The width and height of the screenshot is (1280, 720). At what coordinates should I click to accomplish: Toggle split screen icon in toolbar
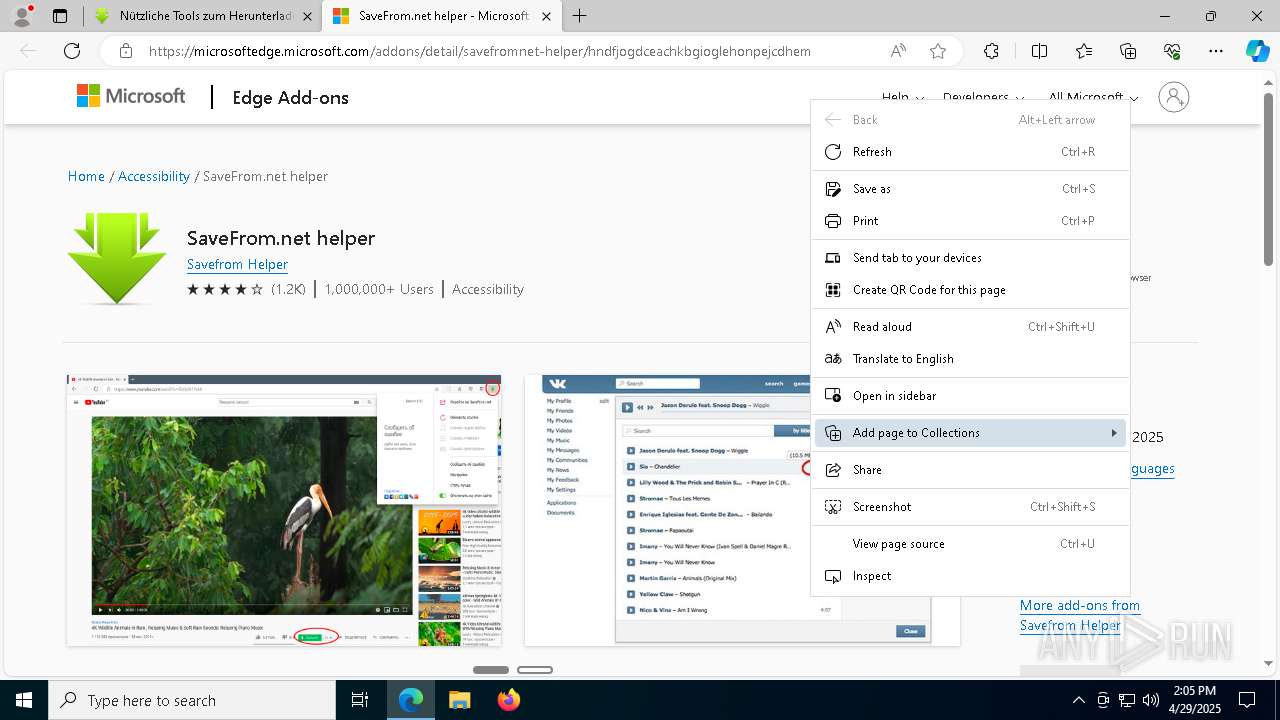coord(1039,51)
